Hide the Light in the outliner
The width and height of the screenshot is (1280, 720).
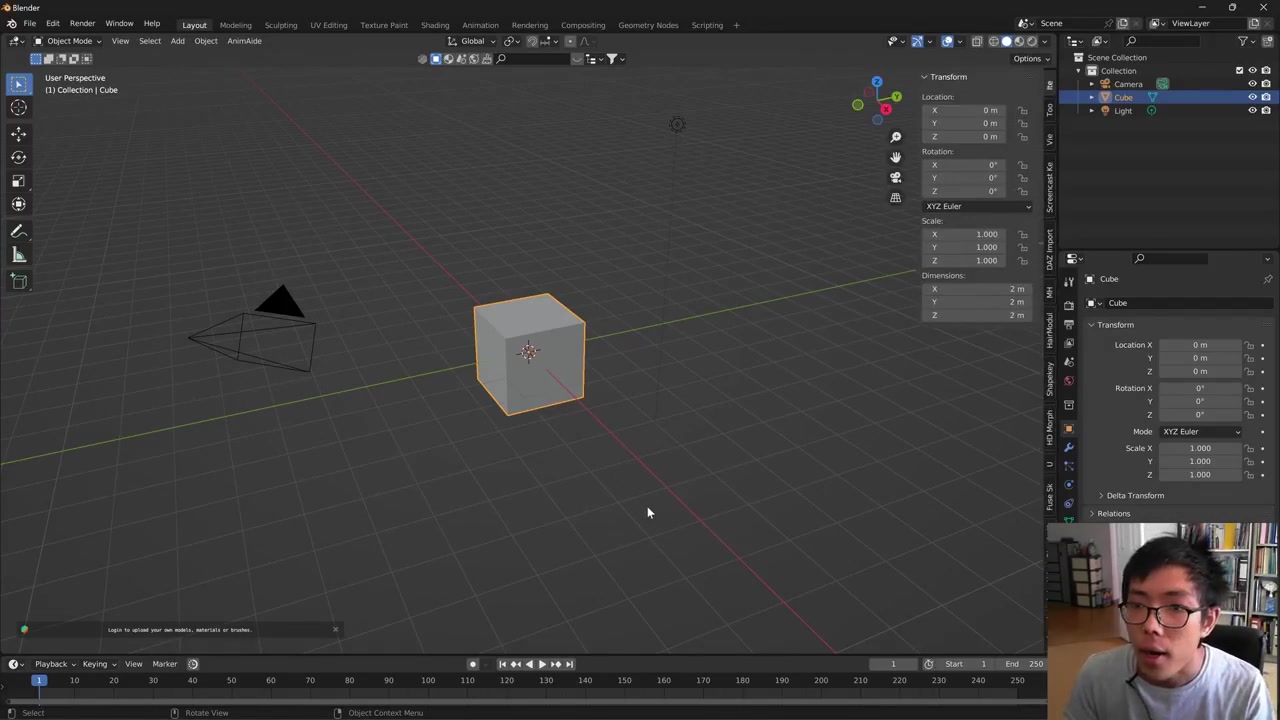click(1252, 111)
